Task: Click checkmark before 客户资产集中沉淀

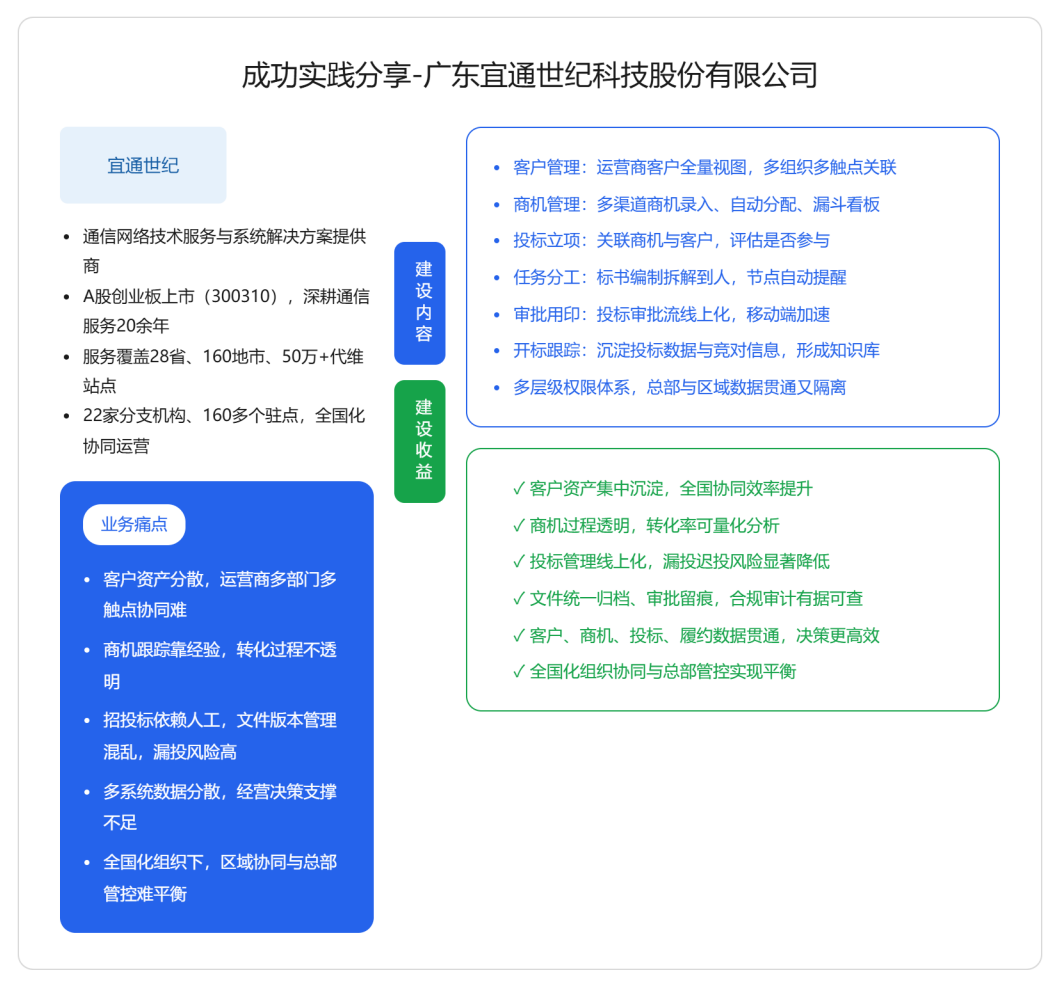Action: click(x=519, y=488)
